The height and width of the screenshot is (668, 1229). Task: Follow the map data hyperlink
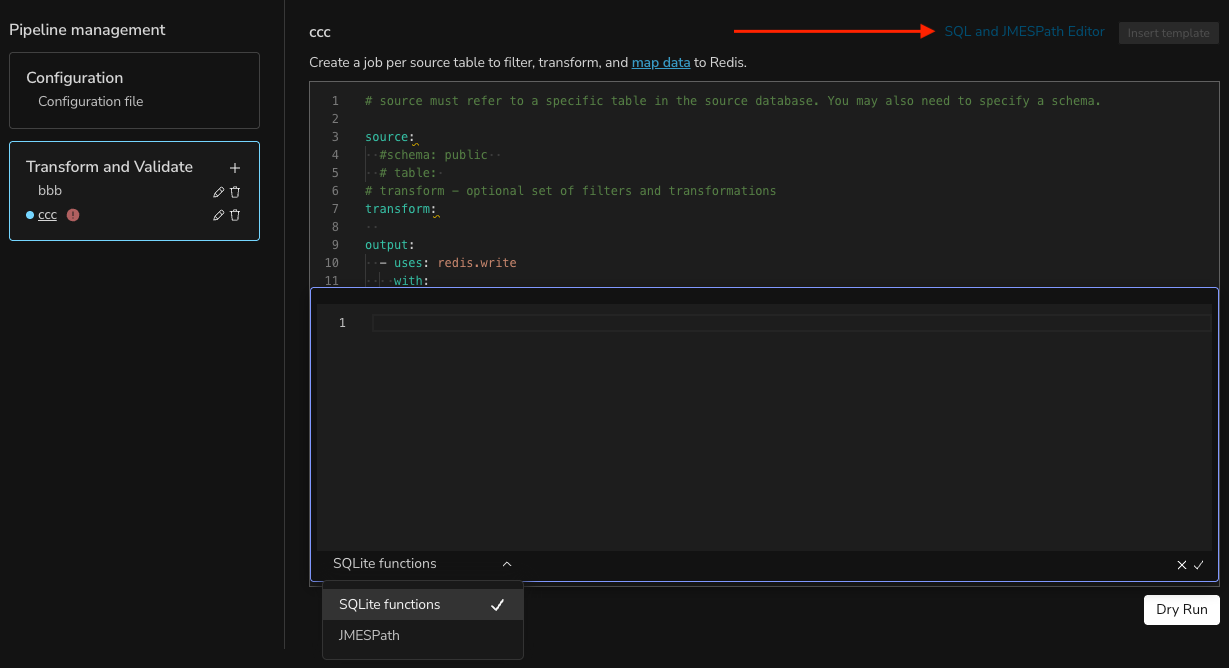point(660,62)
